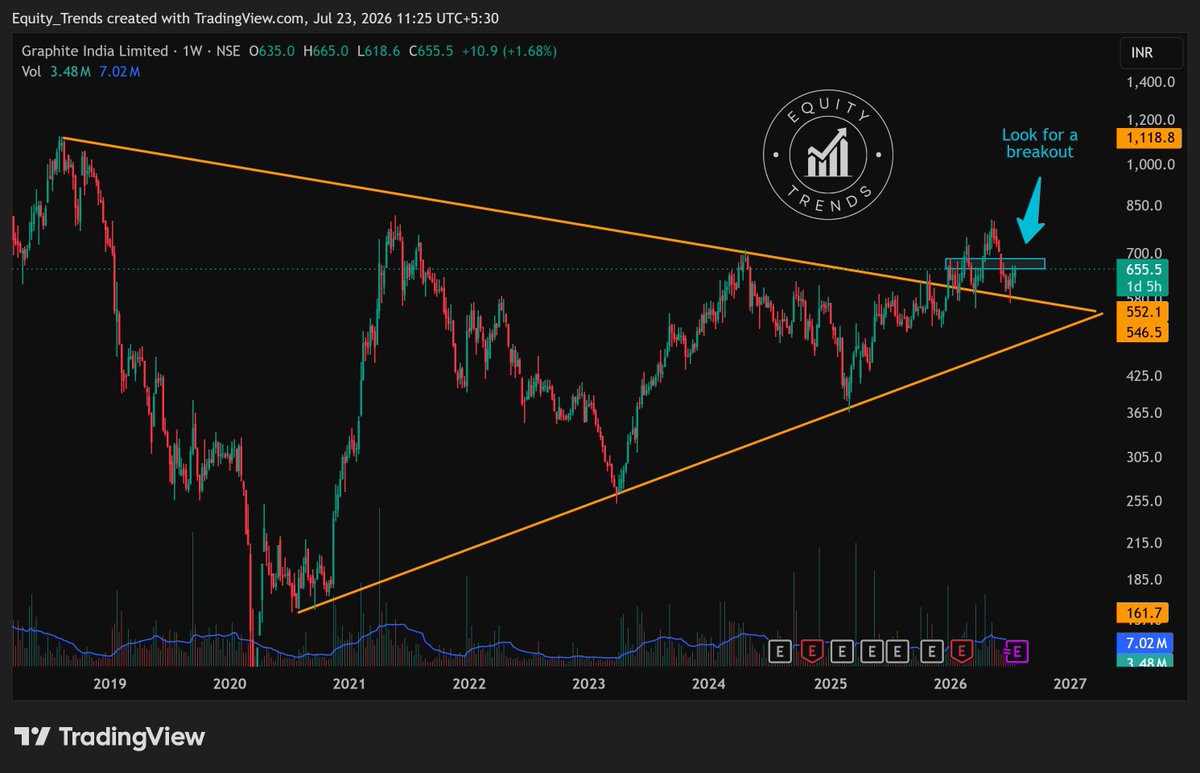Click the red earnings marker before 2025
Image resolution: width=1200 pixels, height=773 pixels.
[812, 652]
